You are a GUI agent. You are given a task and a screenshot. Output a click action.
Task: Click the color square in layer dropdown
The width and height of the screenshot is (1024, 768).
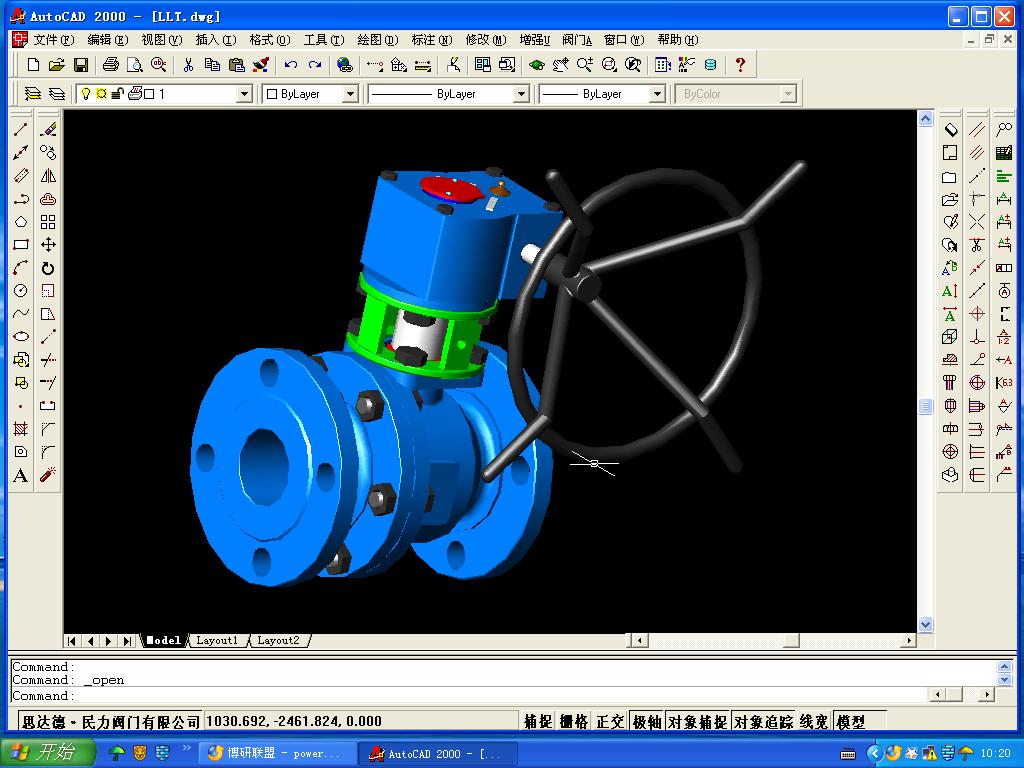click(149, 94)
